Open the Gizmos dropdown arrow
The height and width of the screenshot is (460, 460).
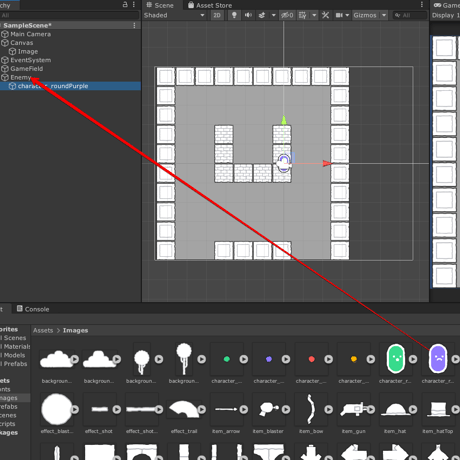384,15
